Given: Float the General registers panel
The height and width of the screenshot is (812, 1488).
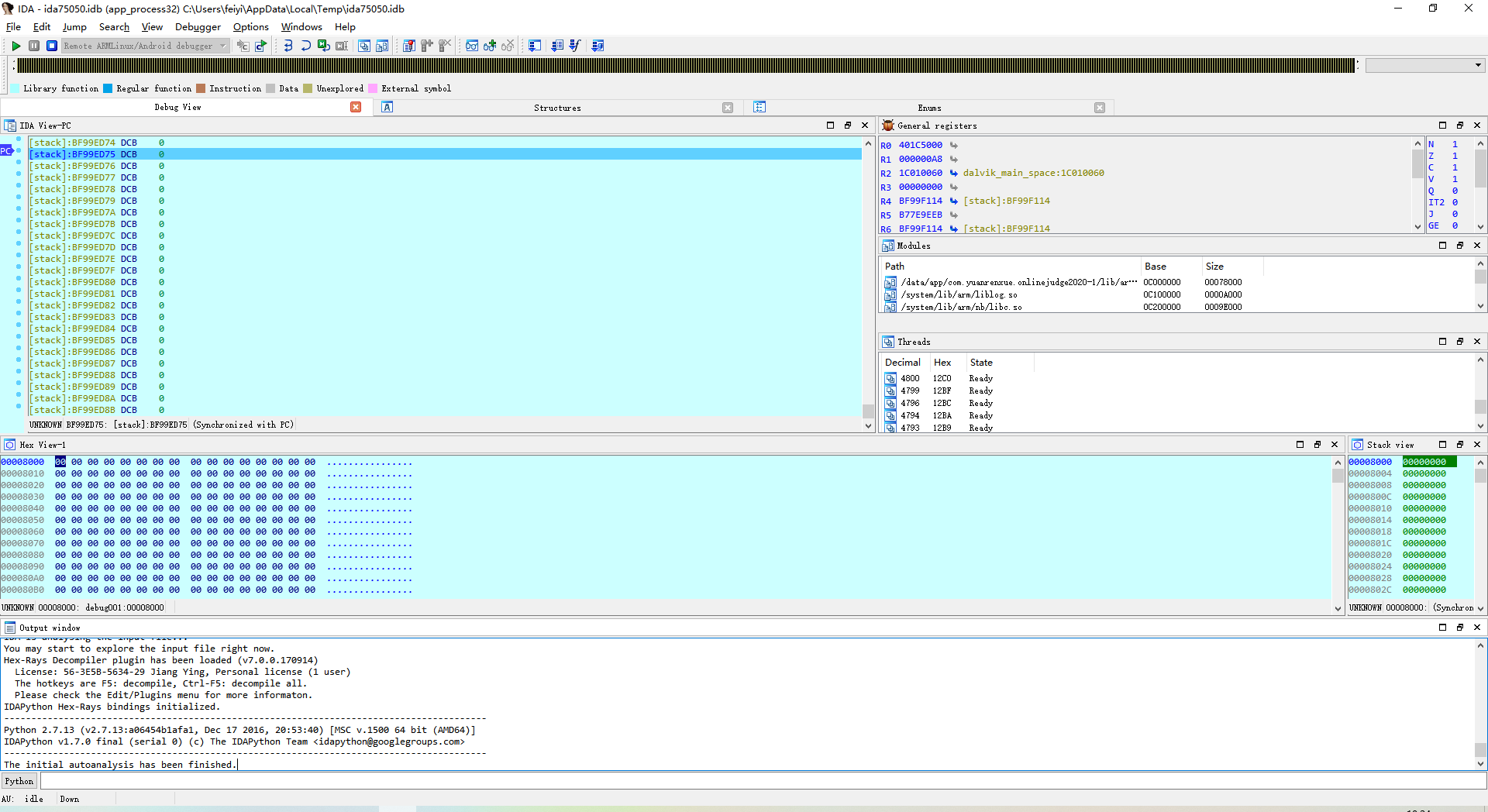Looking at the screenshot, I should pyautogui.click(x=1460, y=126).
